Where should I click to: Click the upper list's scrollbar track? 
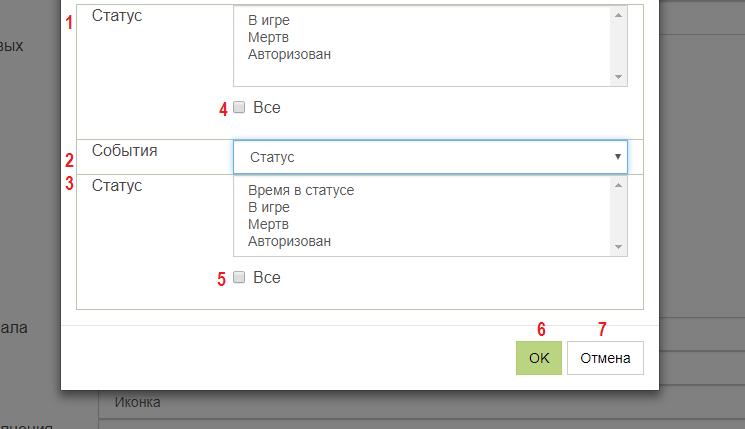618,46
